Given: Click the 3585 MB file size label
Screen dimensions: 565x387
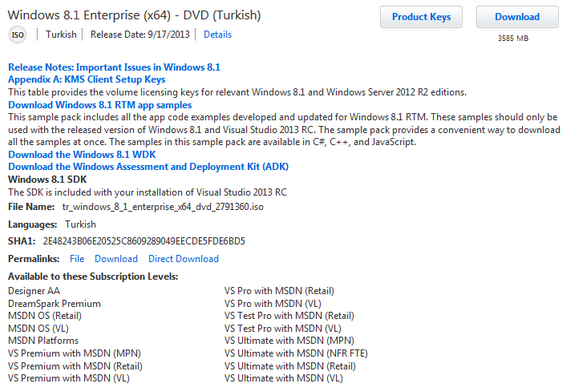Looking at the screenshot, I should click(x=513, y=38).
